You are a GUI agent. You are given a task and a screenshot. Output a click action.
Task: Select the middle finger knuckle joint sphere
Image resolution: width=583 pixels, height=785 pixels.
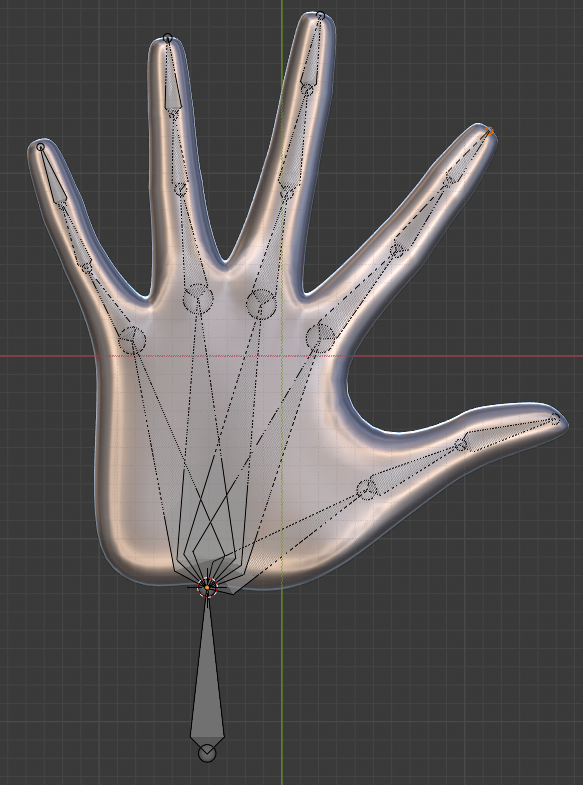261,304
